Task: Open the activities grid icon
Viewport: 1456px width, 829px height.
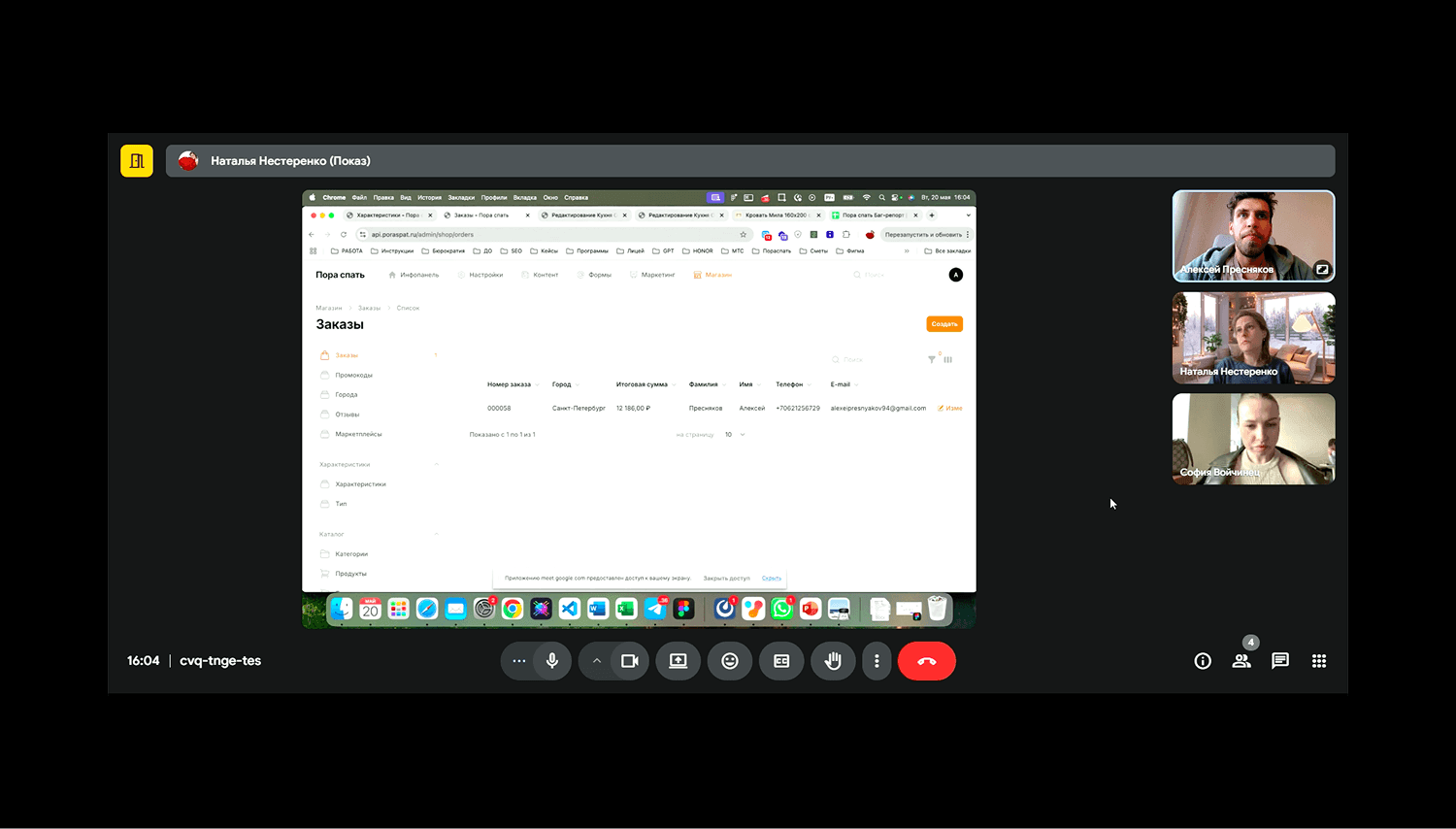Action: pos(1319,661)
